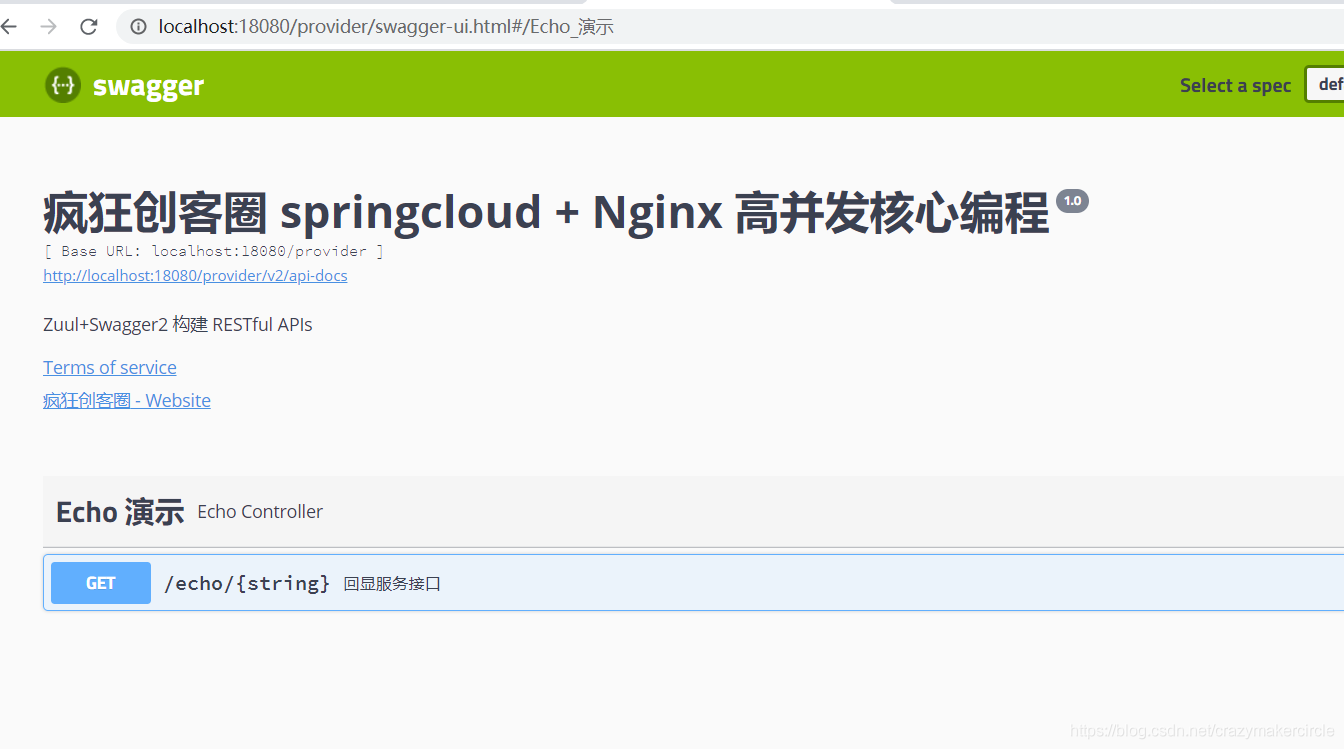
Task: Click the Select a spec label
Action: click(x=1235, y=85)
